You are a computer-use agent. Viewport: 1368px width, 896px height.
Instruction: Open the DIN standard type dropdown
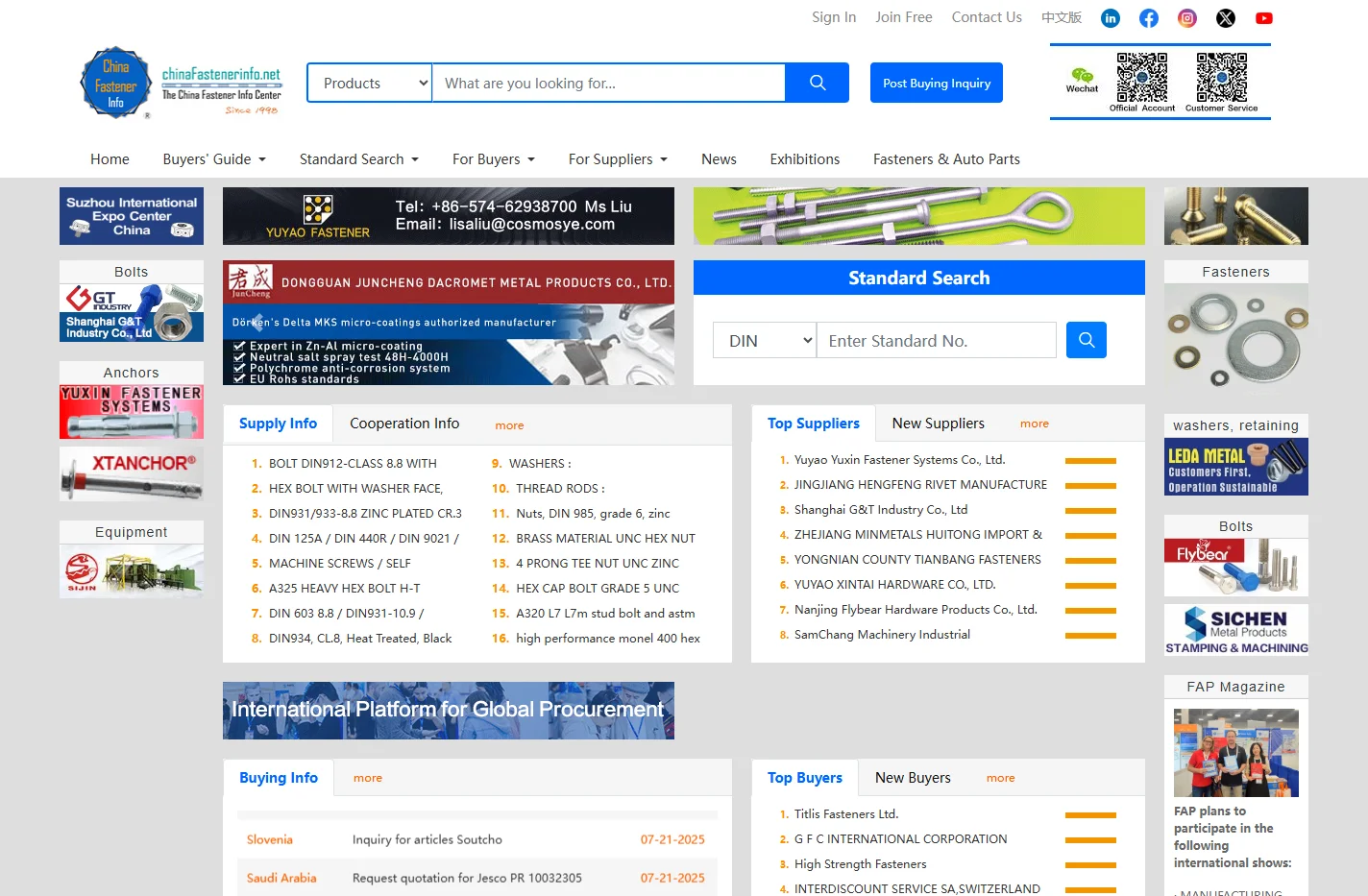point(765,340)
